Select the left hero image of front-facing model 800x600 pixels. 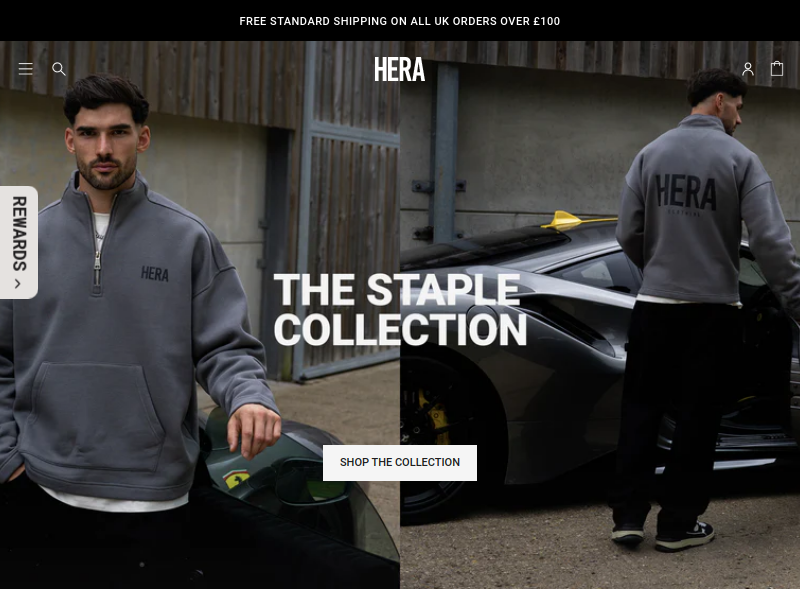tap(199, 315)
